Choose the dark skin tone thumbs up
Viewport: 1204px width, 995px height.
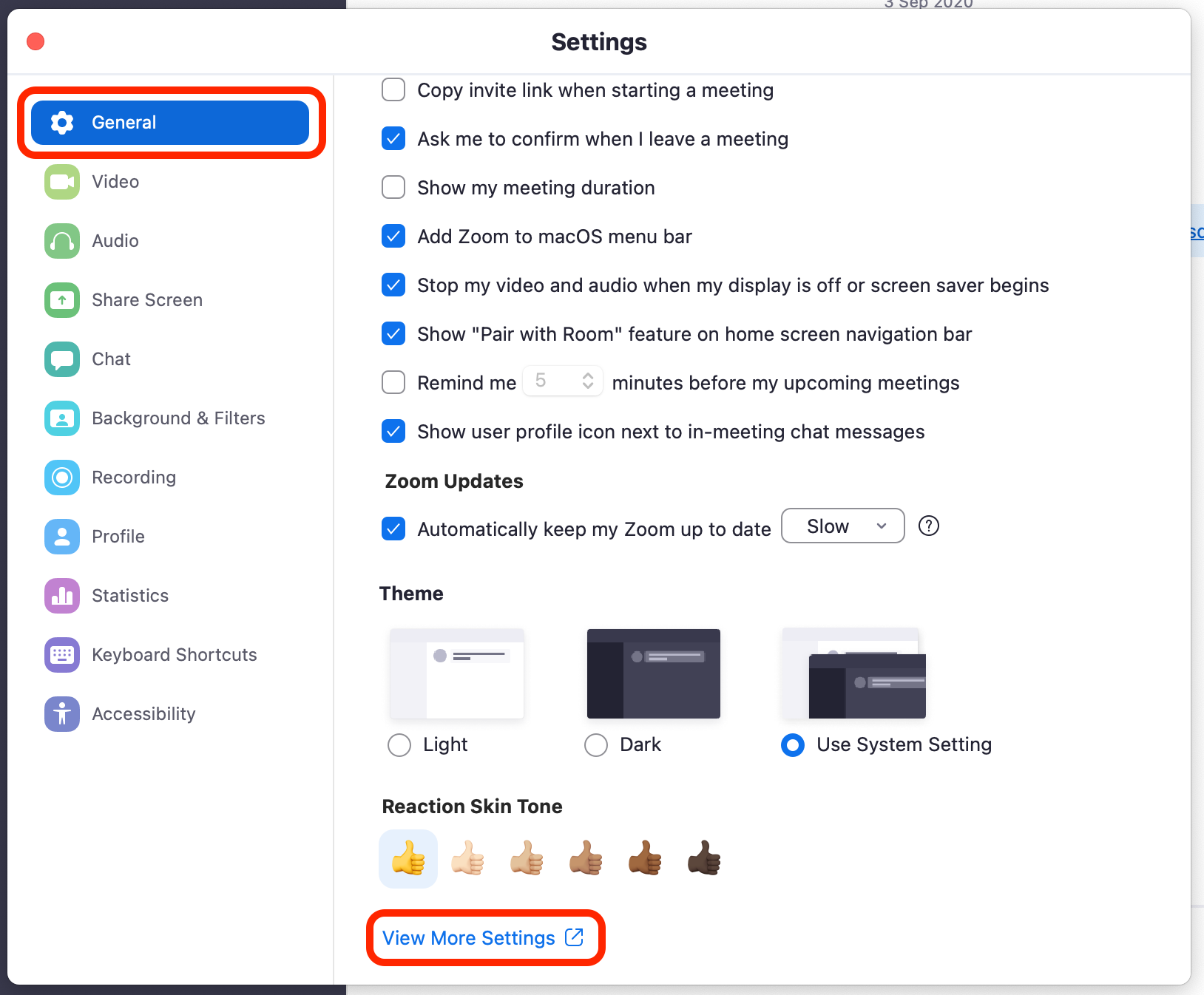704,859
